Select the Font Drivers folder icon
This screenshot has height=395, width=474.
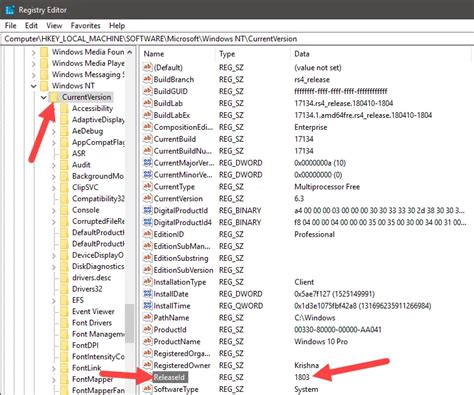pyautogui.click(x=64, y=323)
